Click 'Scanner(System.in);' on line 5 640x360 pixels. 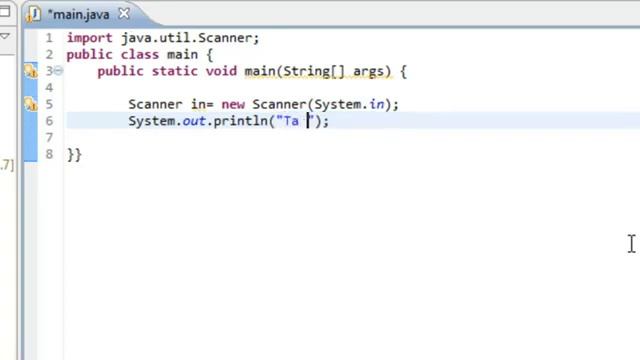coord(325,104)
